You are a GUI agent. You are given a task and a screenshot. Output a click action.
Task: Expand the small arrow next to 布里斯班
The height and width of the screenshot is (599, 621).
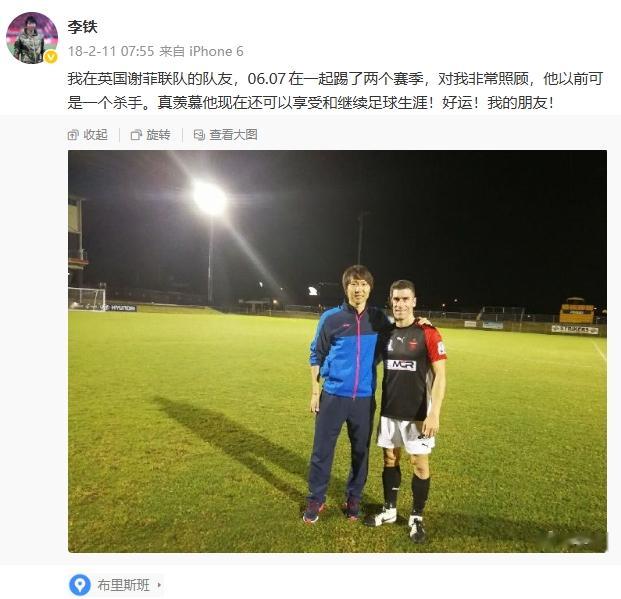159,585
